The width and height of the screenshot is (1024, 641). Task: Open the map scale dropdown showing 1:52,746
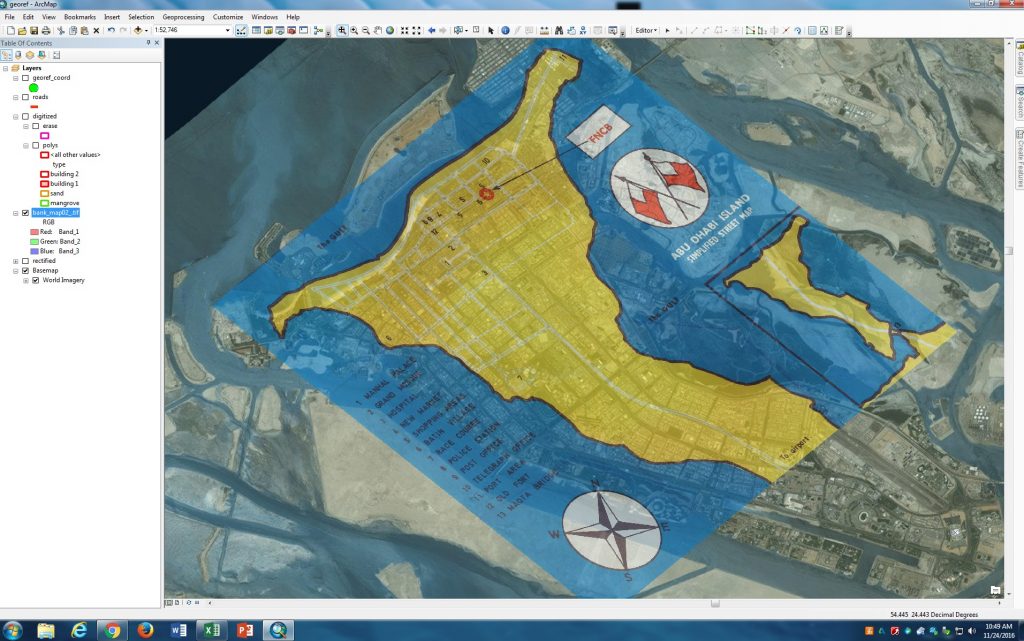pos(228,28)
